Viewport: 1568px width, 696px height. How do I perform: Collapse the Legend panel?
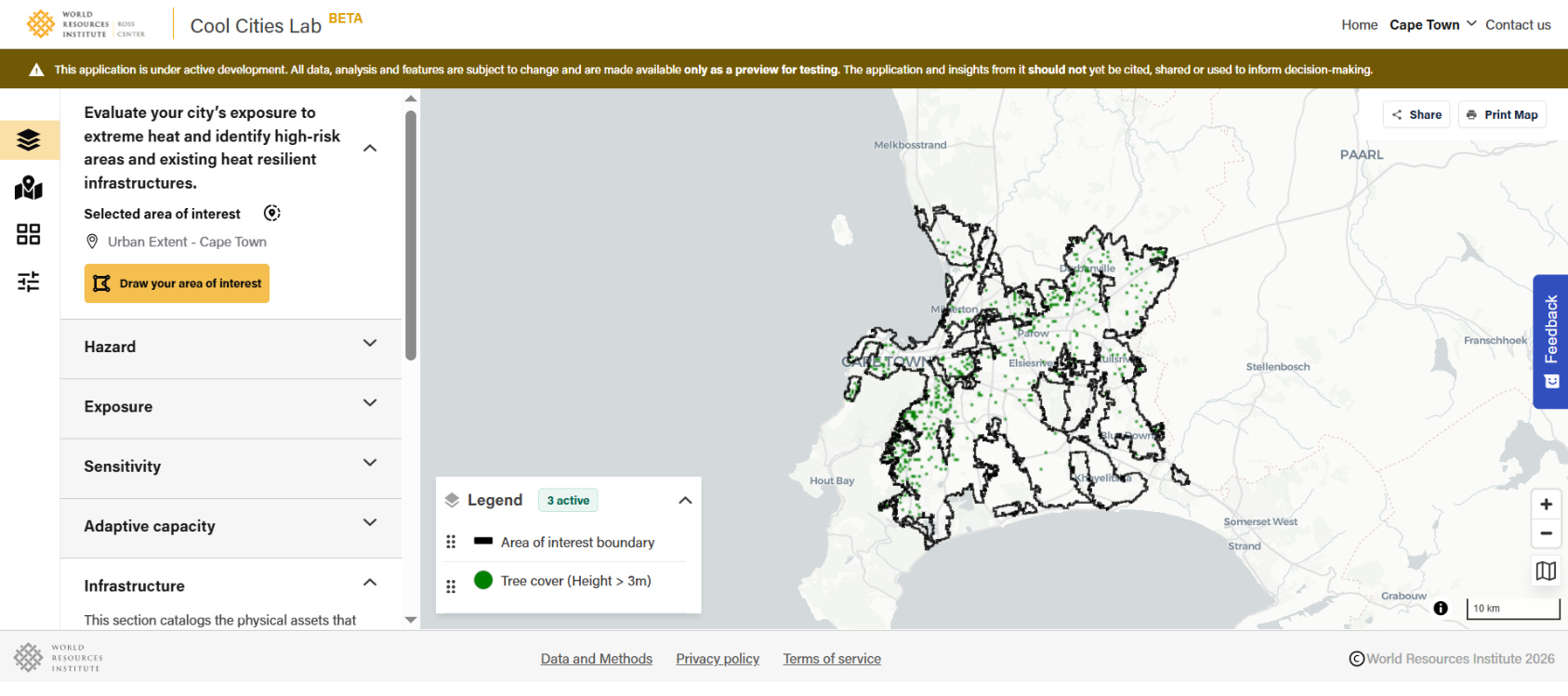tap(685, 501)
